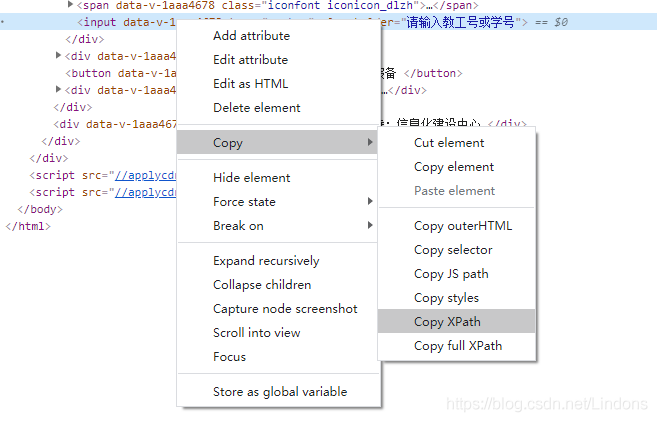Choose Add attribute from context menu
657x422 pixels.
(251, 36)
